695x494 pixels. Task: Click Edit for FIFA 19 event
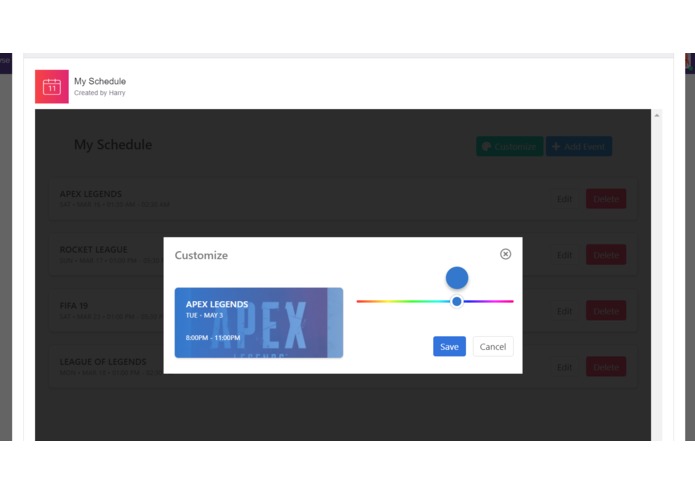(x=564, y=311)
